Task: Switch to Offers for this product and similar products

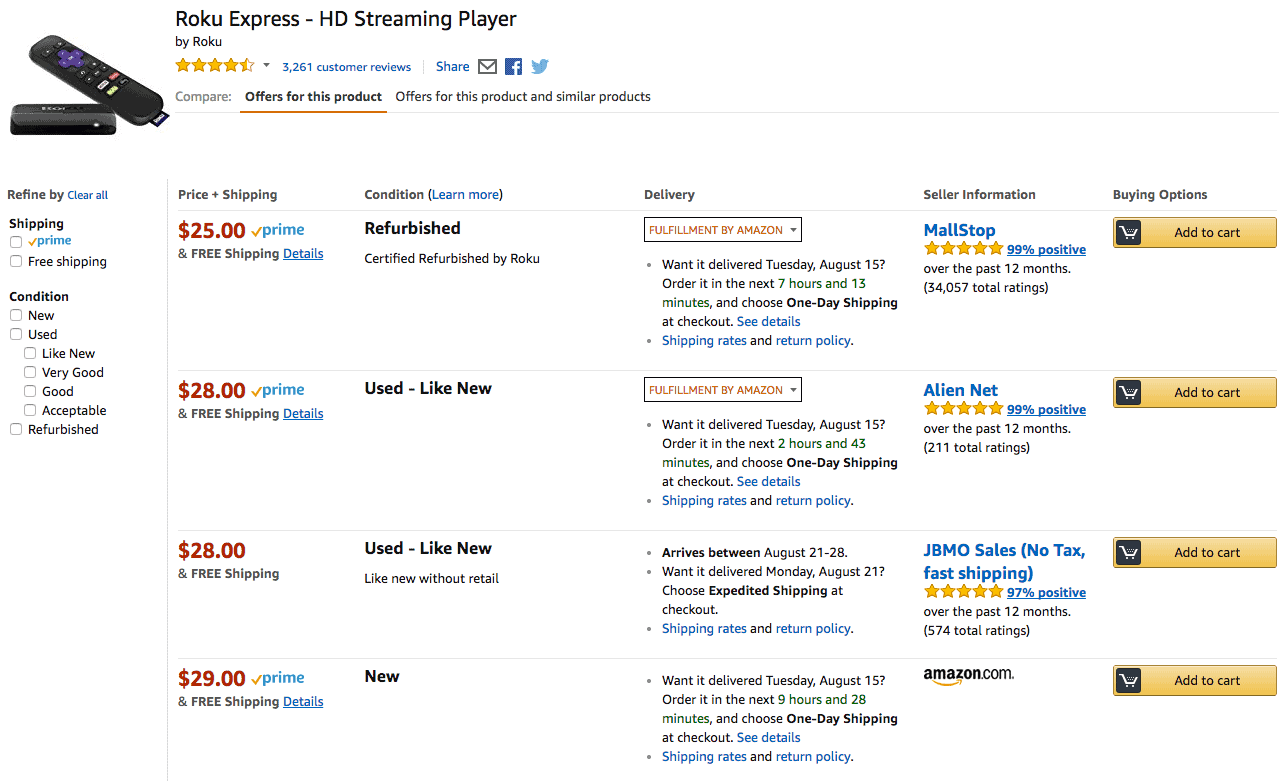Action: click(522, 96)
